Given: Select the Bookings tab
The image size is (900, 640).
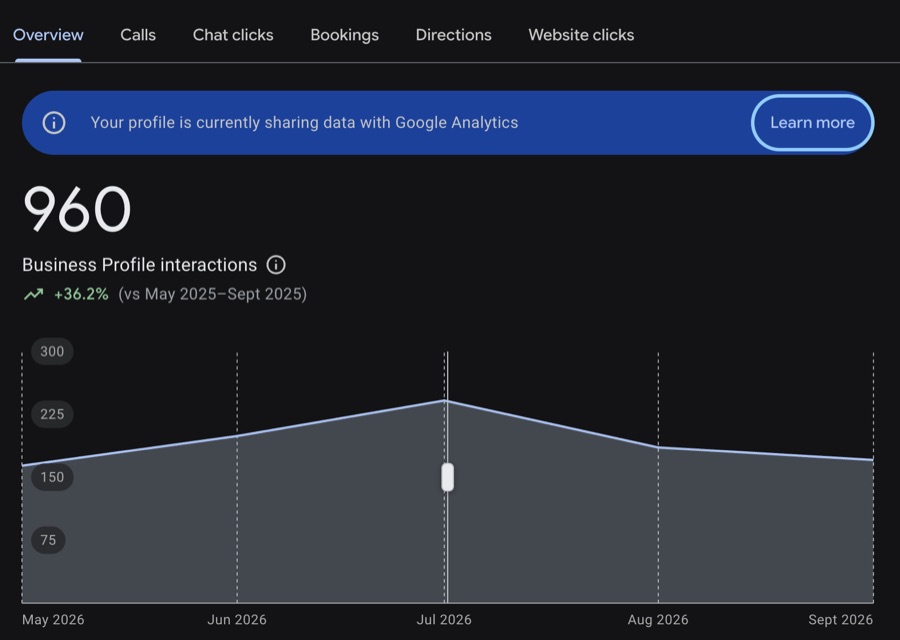Looking at the screenshot, I should pyautogui.click(x=344, y=35).
